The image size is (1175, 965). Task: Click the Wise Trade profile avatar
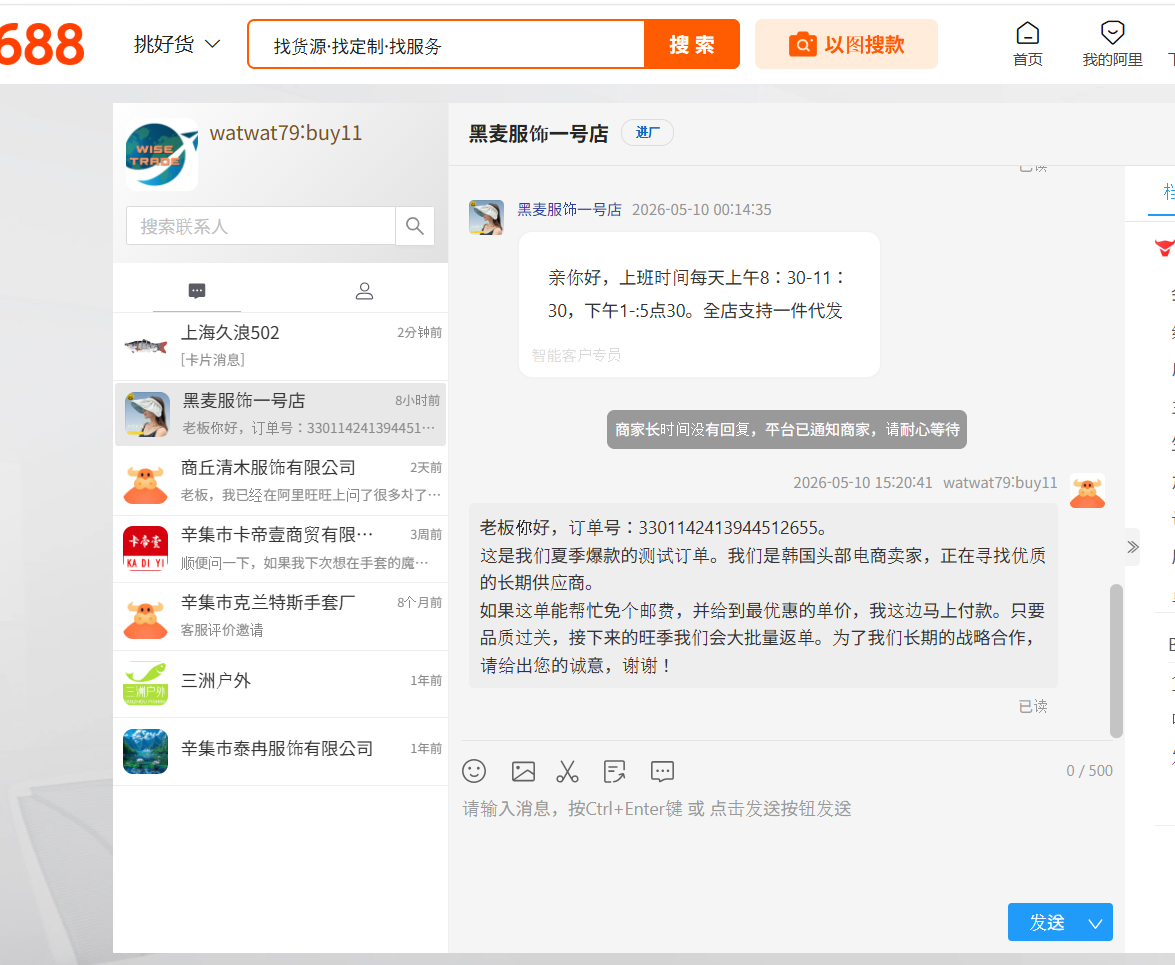[x=162, y=154]
